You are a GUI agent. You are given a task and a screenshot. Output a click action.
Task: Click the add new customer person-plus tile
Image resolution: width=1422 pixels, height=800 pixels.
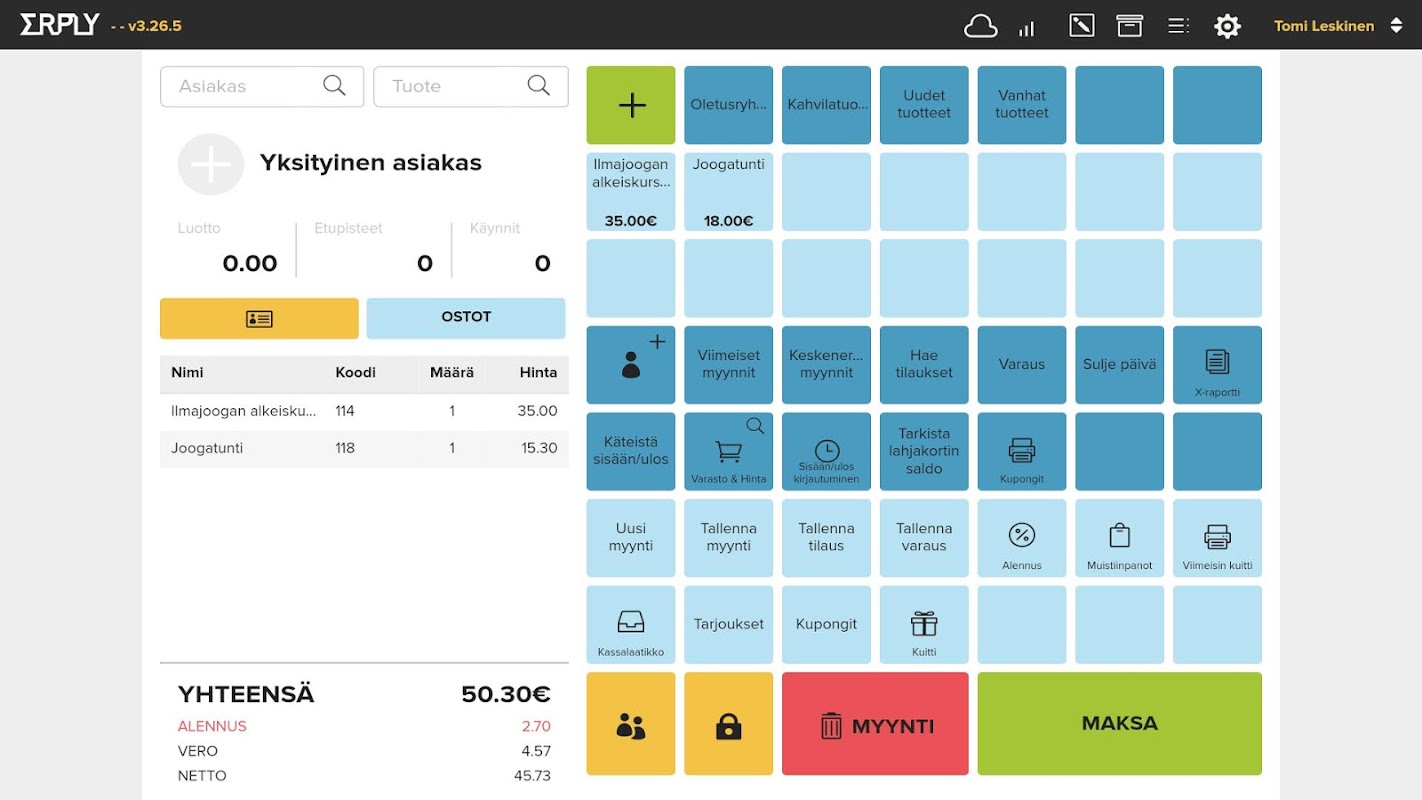[x=631, y=365]
